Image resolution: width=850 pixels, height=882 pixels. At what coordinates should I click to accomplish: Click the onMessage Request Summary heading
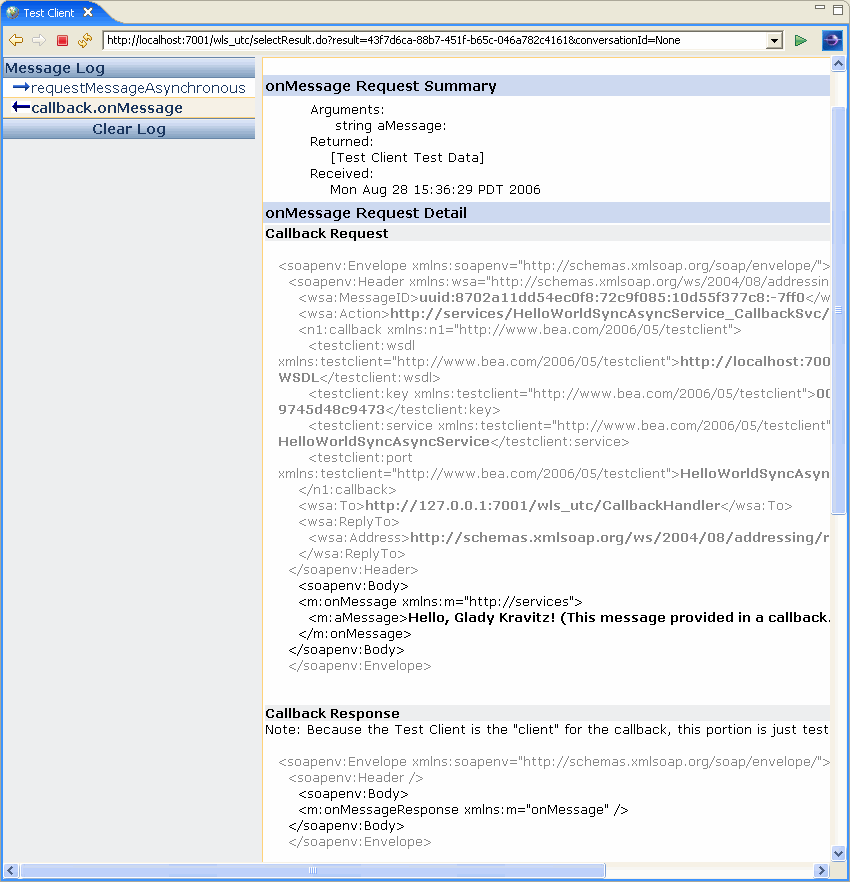pyautogui.click(x=381, y=86)
